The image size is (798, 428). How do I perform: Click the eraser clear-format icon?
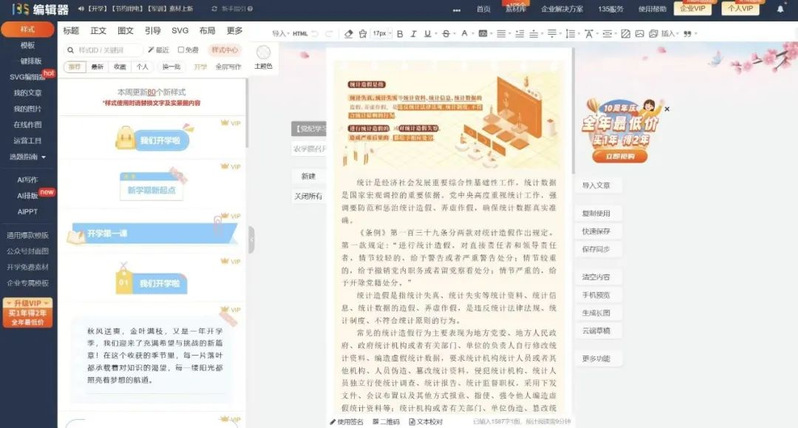point(348,33)
